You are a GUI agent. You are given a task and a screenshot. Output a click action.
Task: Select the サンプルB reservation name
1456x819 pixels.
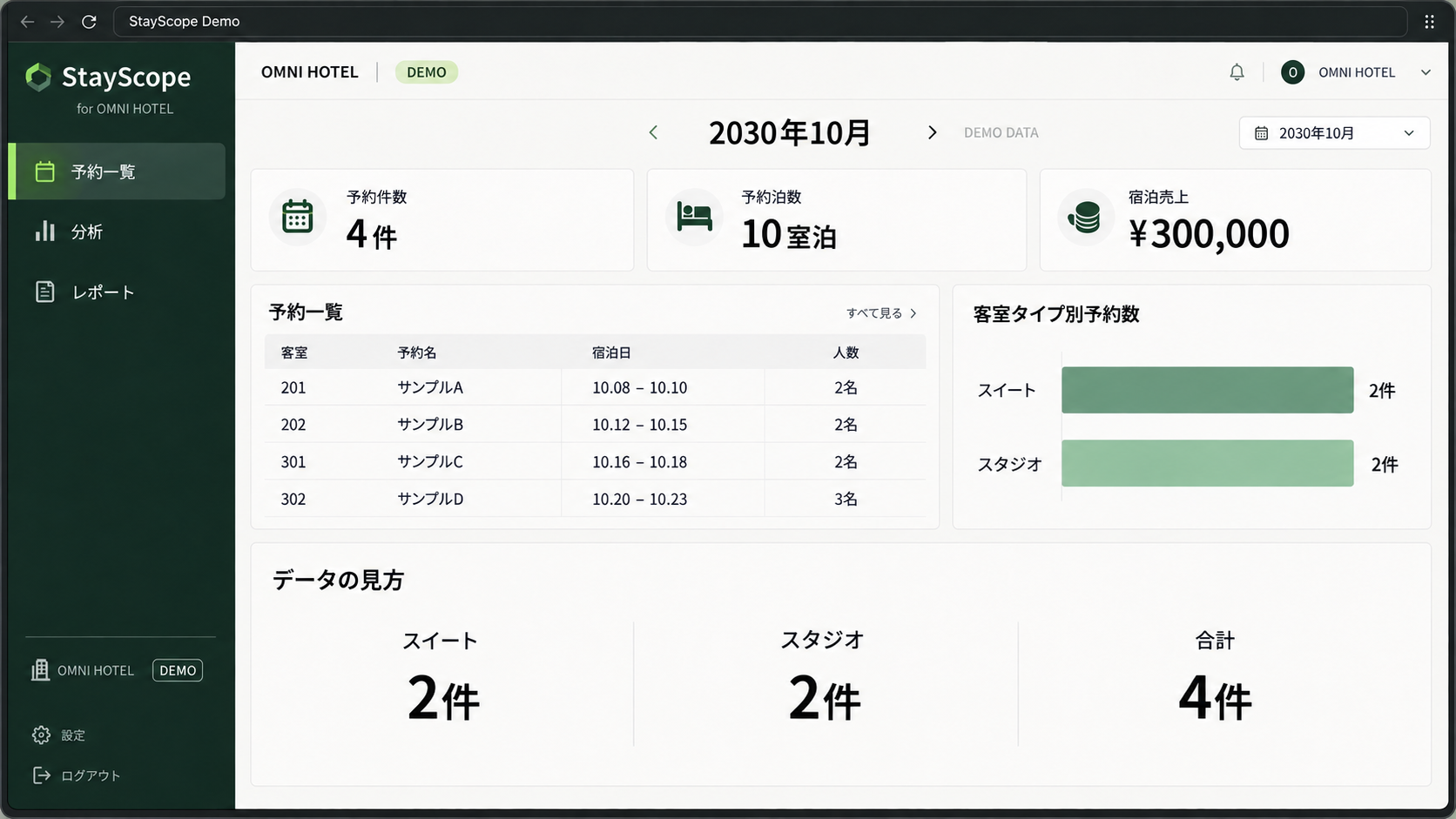click(430, 425)
